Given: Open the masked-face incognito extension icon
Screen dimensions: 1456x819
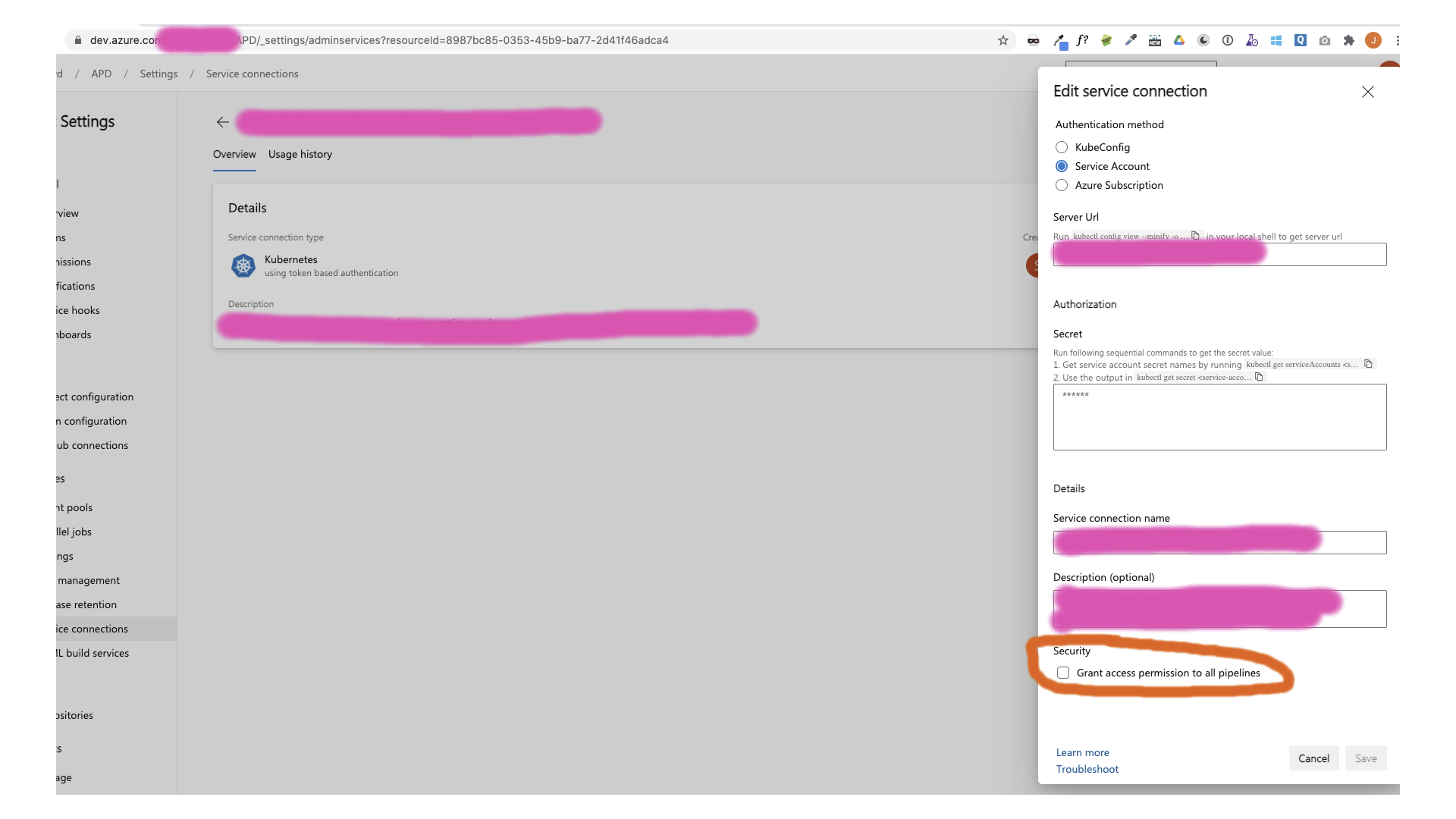Looking at the screenshot, I should [1033, 40].
